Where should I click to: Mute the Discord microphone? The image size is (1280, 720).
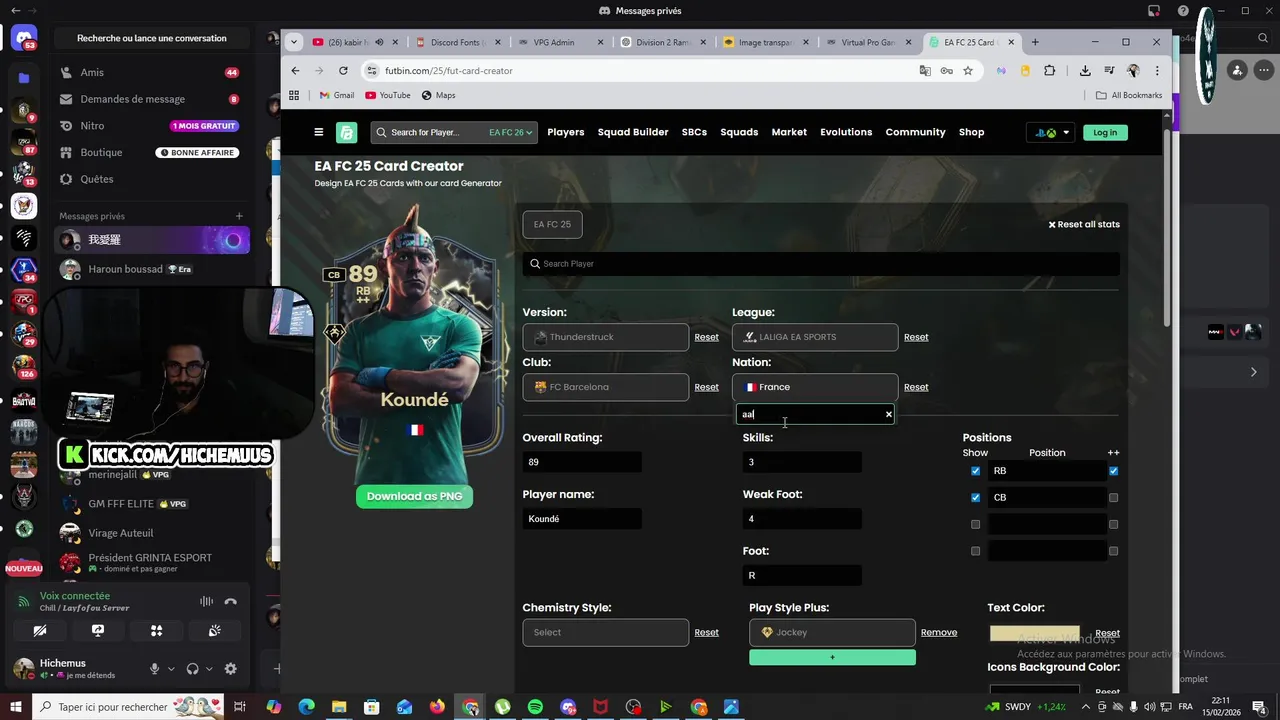pos(154,669)
